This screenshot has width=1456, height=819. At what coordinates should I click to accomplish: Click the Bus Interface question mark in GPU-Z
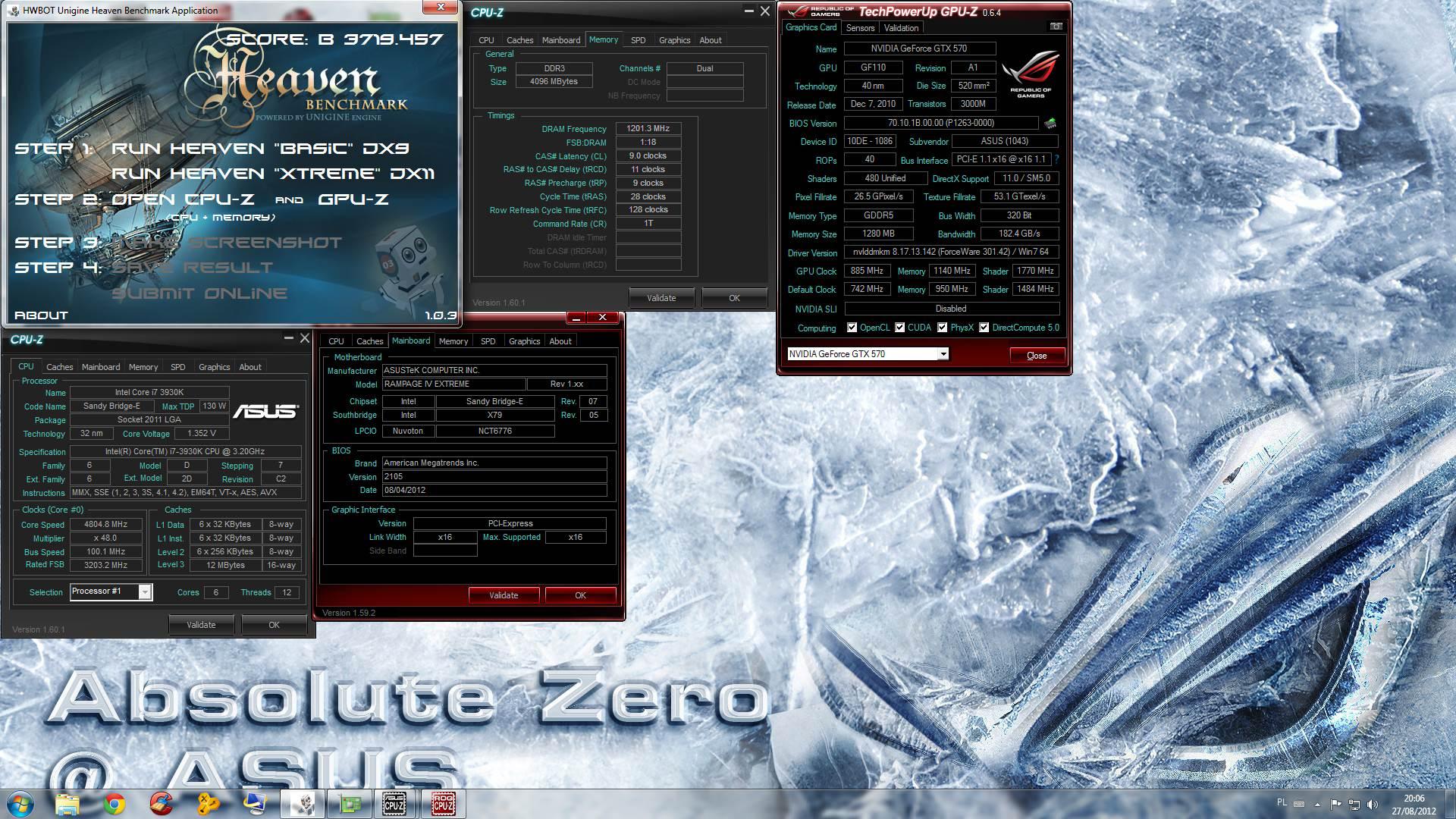(1056, 160)
